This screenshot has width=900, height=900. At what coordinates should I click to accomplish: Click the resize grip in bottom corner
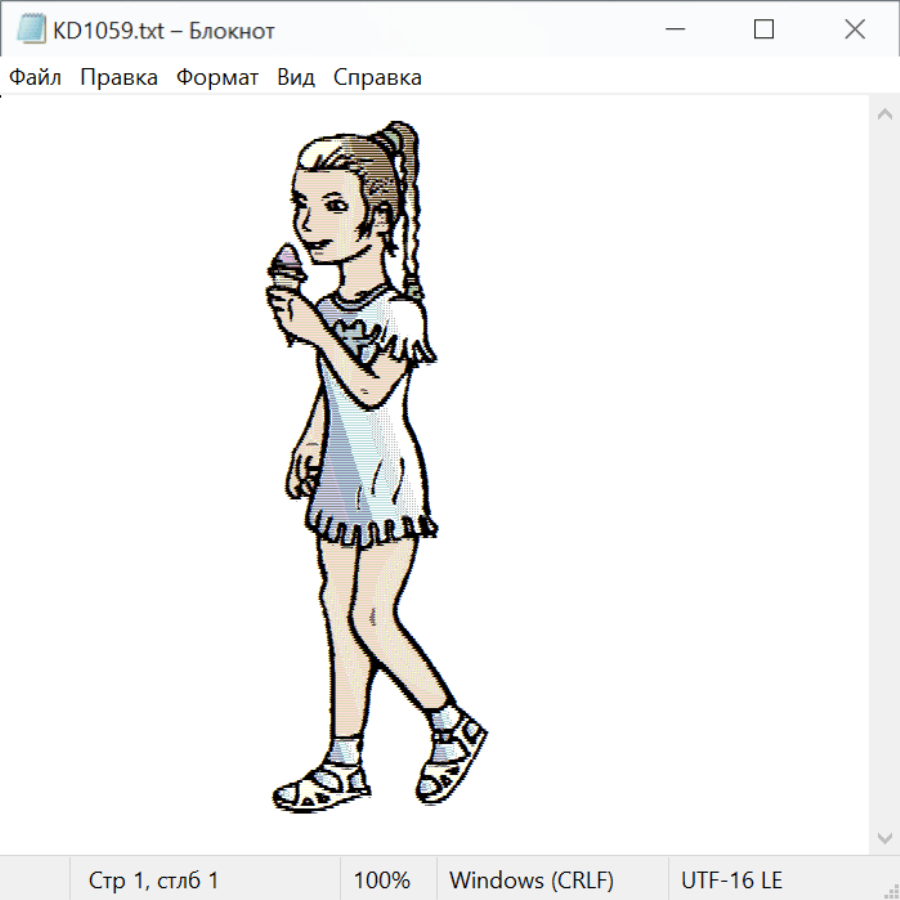(x=890, y=890)
